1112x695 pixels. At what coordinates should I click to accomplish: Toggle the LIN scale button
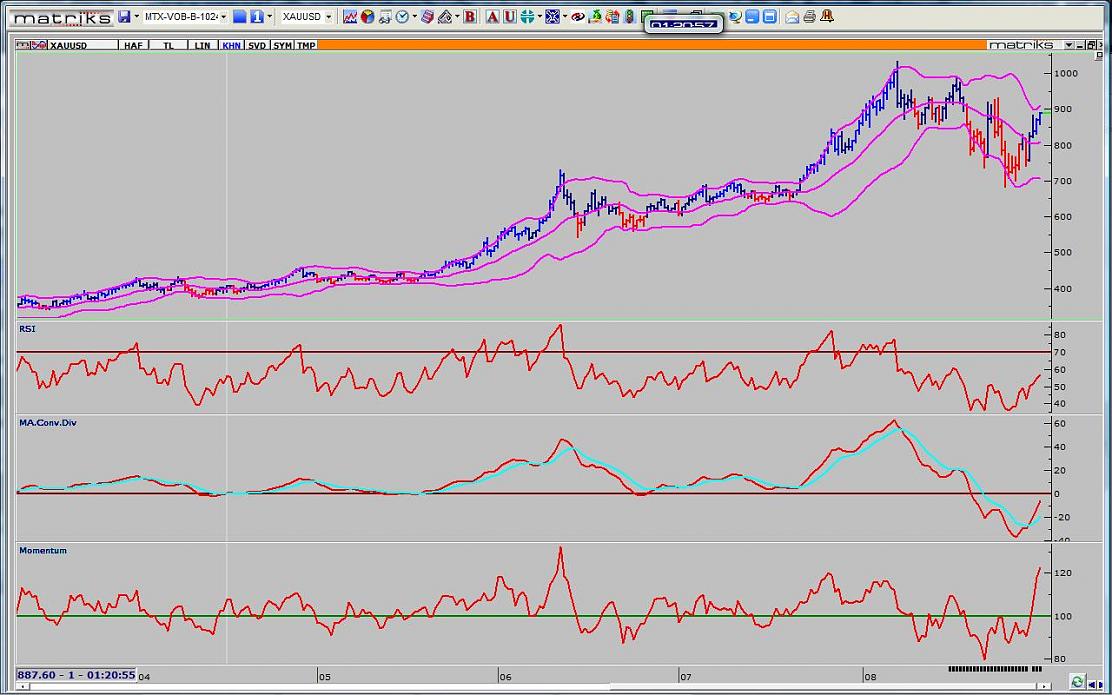202,45
